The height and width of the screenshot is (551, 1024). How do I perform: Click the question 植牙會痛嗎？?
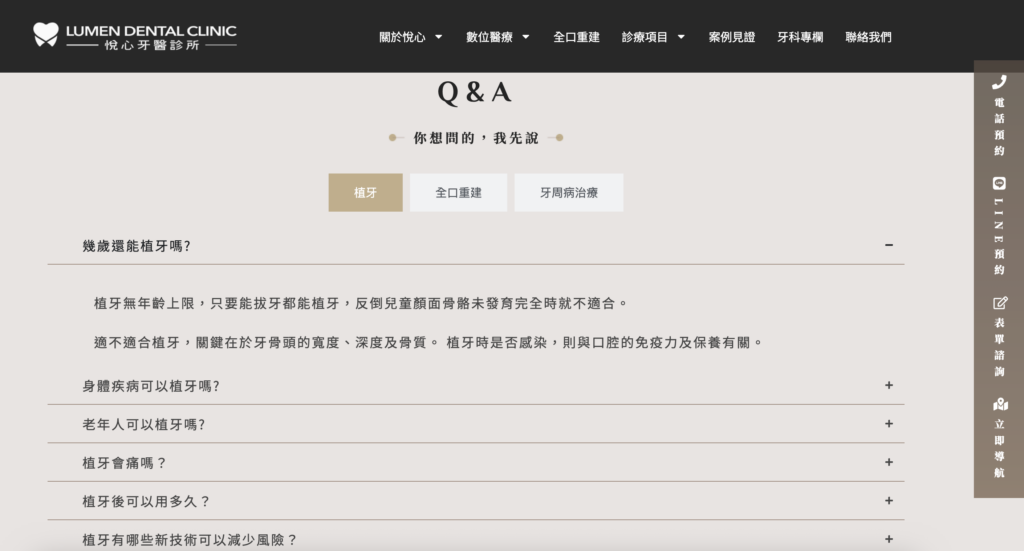[124, 464]
